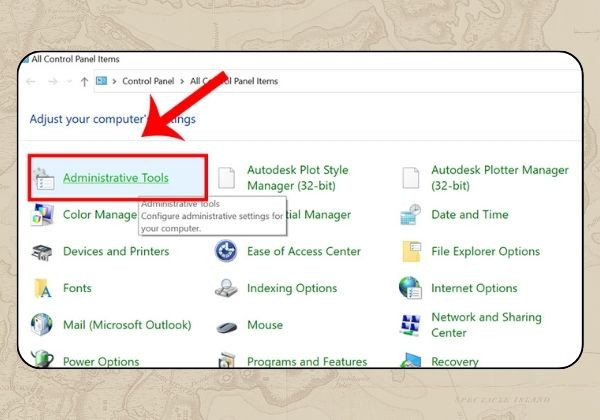Open the Autodesk Plotter Manager (32-bit) link
Screen dimensions: 600x420
500,177
